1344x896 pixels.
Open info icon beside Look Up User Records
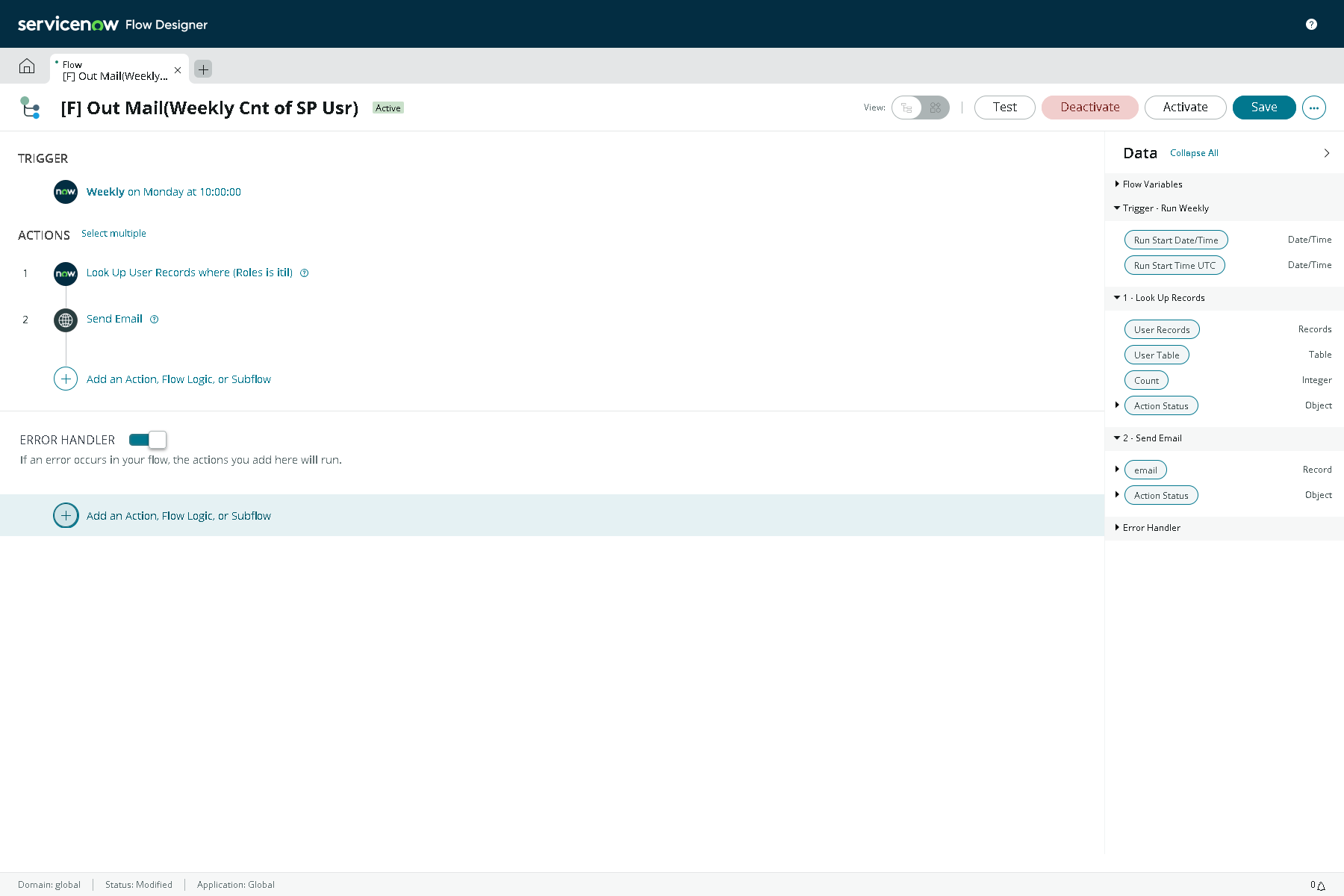click(x=305, y=273)
